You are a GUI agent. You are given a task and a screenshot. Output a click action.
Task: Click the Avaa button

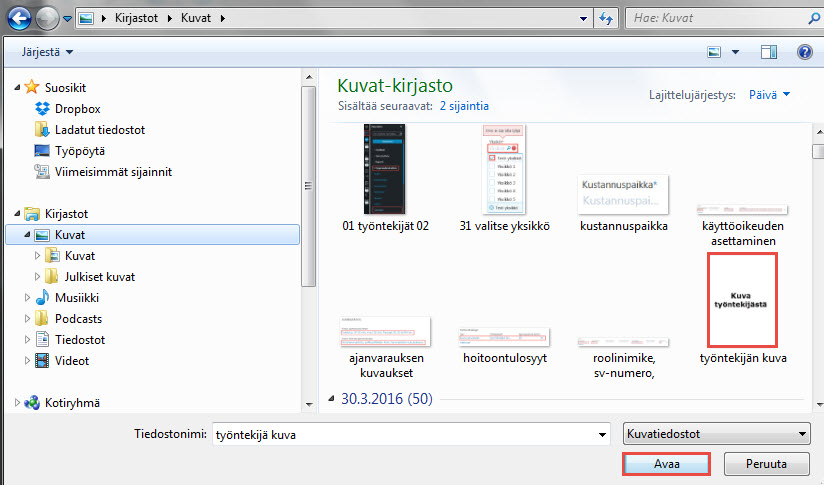point(666,464)
